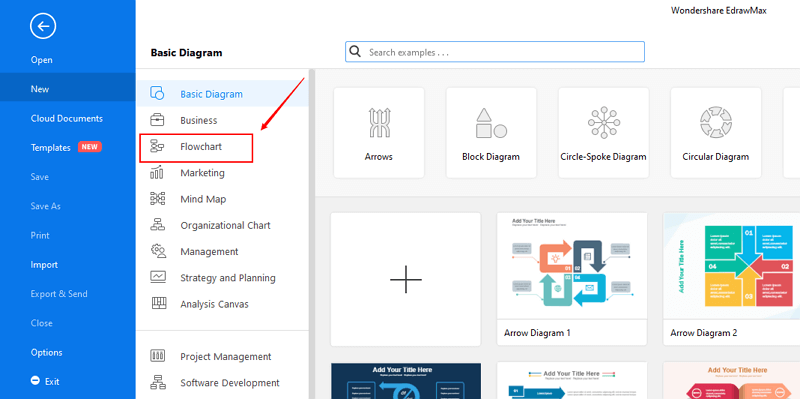Click the Mind Map category icon
The height and width of the screenshot is (399, 800).
click(157, 199)
